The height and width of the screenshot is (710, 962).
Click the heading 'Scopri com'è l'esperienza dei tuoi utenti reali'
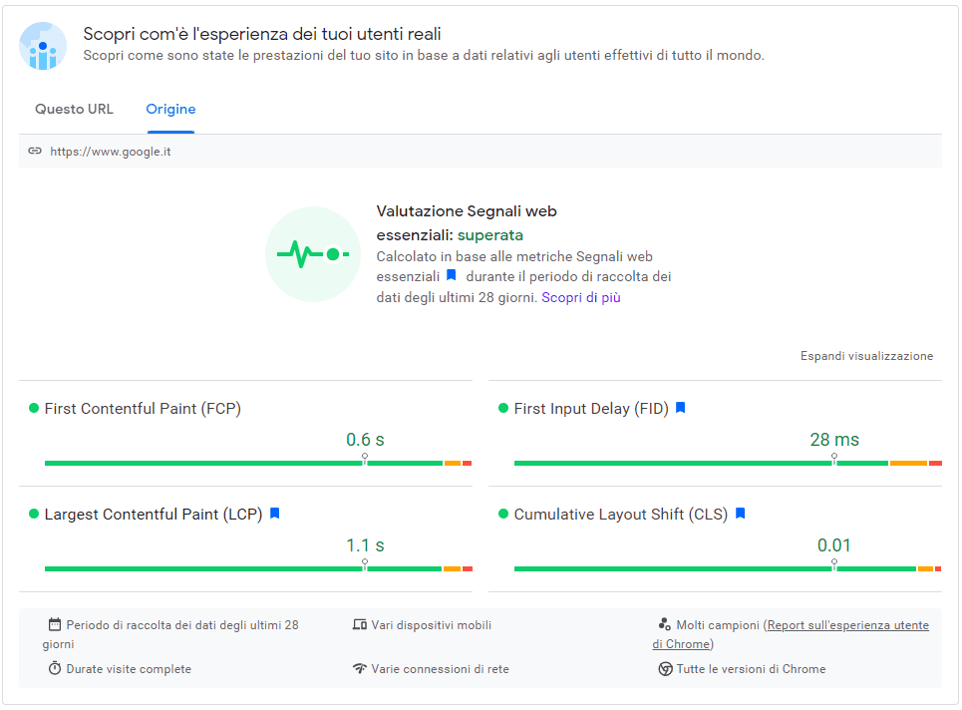pos(263,34)
